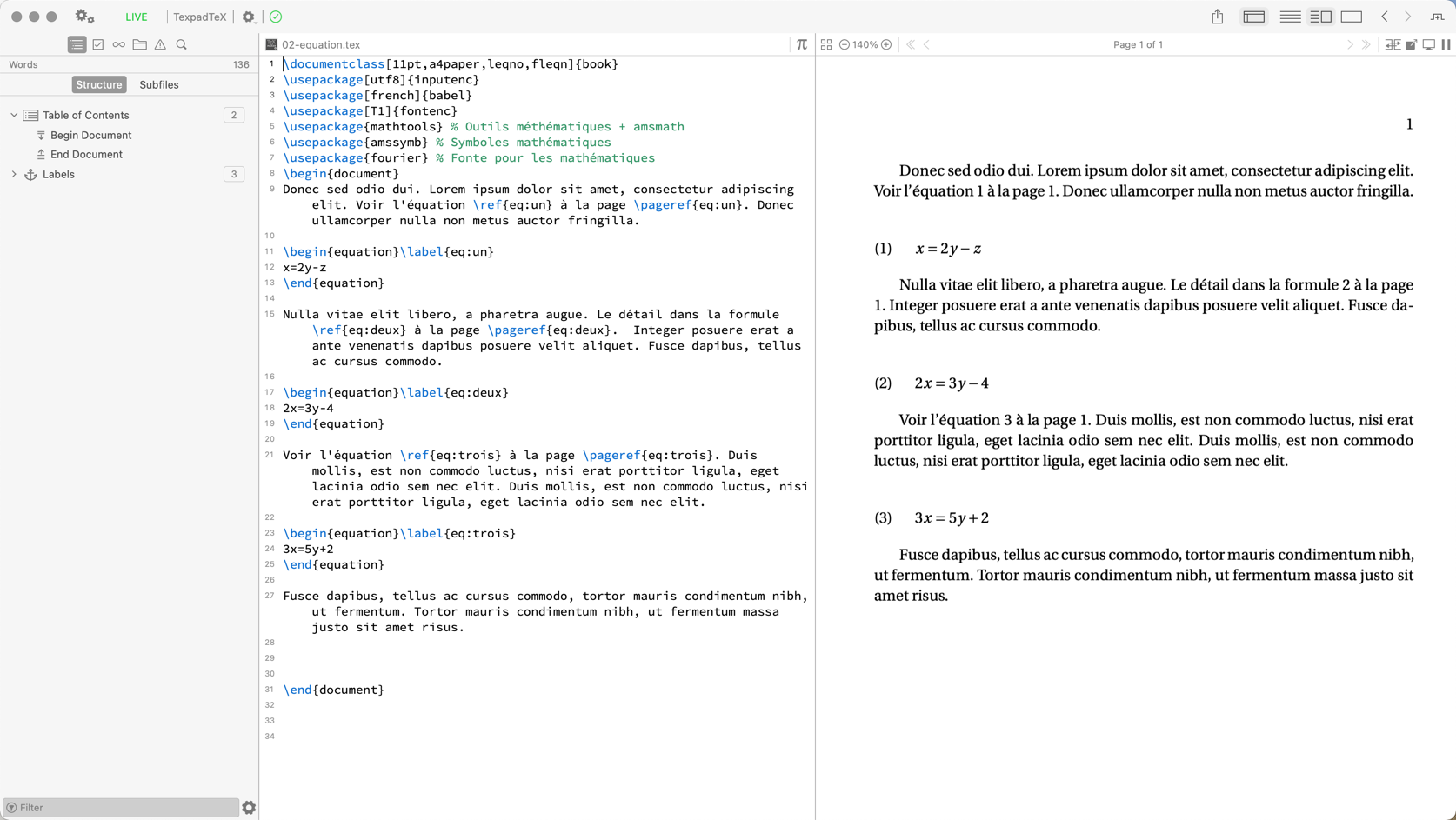Viewport: 1456px width, 820px height.
Task: Jump to the first PDF page
Action: point(911,44)
